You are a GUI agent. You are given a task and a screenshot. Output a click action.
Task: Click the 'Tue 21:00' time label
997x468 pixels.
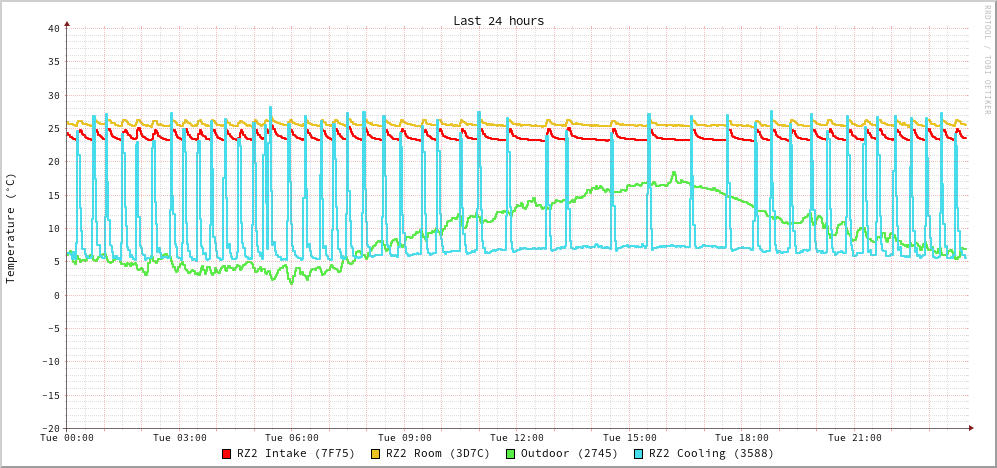click(855, 438)
